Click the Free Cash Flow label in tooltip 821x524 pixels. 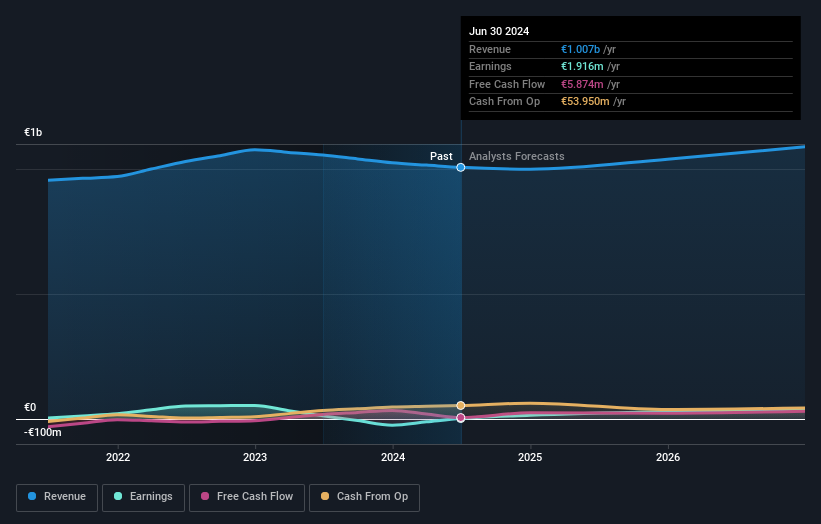[x=507, y=84]
